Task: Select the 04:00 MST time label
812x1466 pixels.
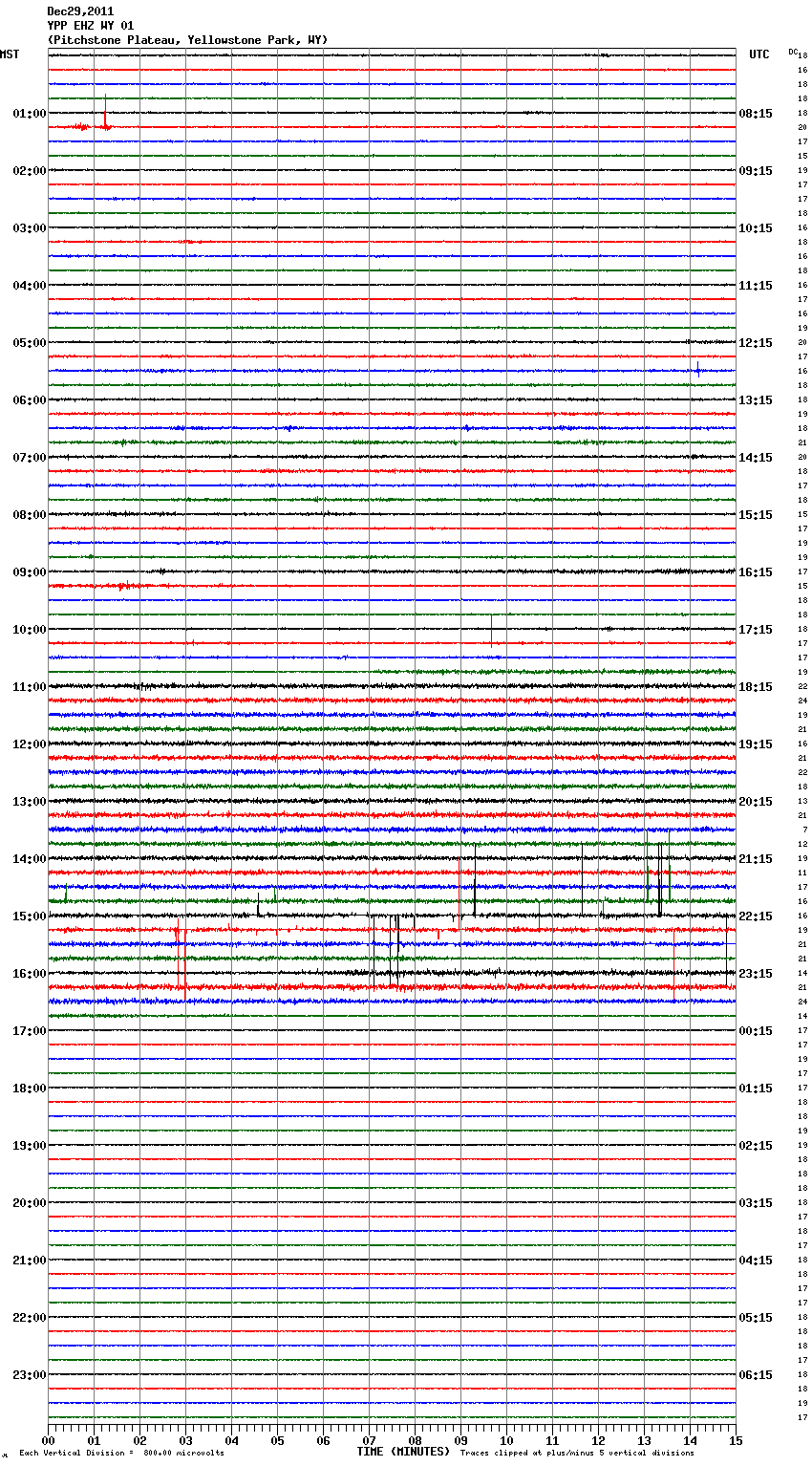Action: coord(30,286)
